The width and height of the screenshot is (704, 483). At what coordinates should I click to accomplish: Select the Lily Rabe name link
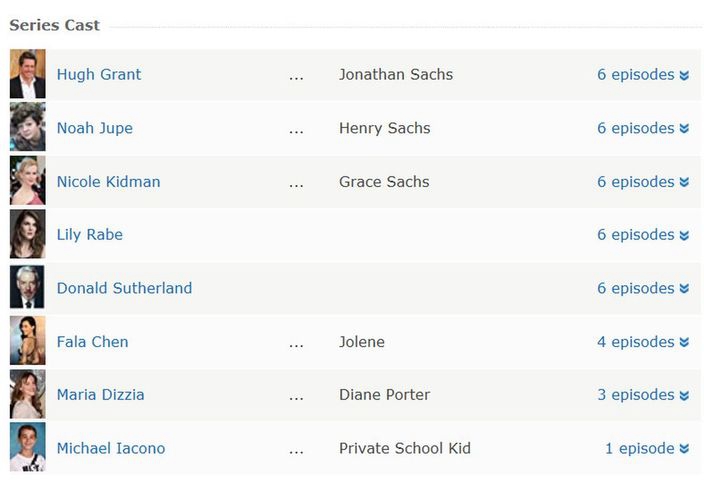click(90, 235)
